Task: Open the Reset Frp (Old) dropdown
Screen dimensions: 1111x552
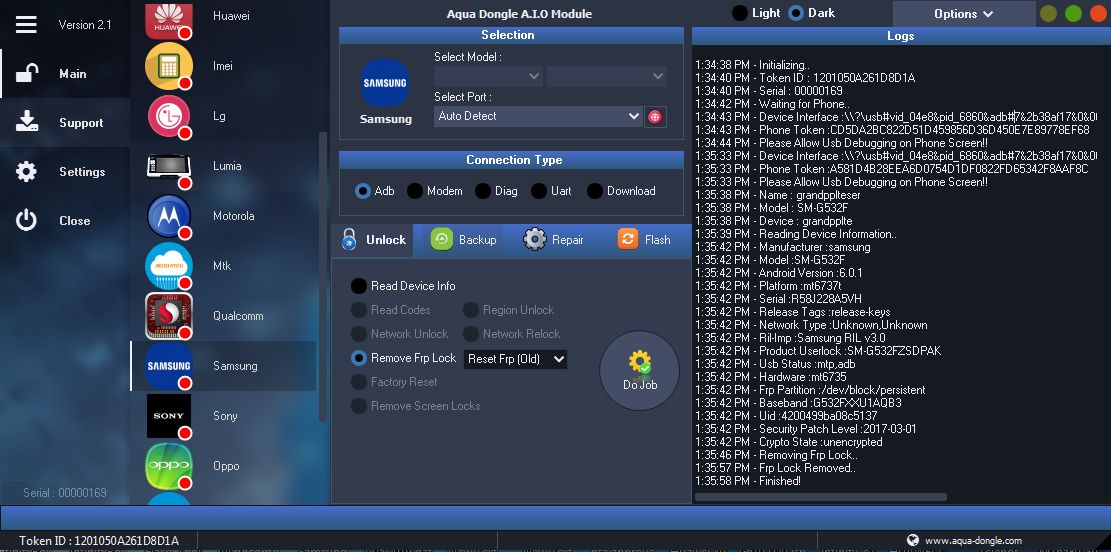Action: pyautogui.click(x=515, y=359)
